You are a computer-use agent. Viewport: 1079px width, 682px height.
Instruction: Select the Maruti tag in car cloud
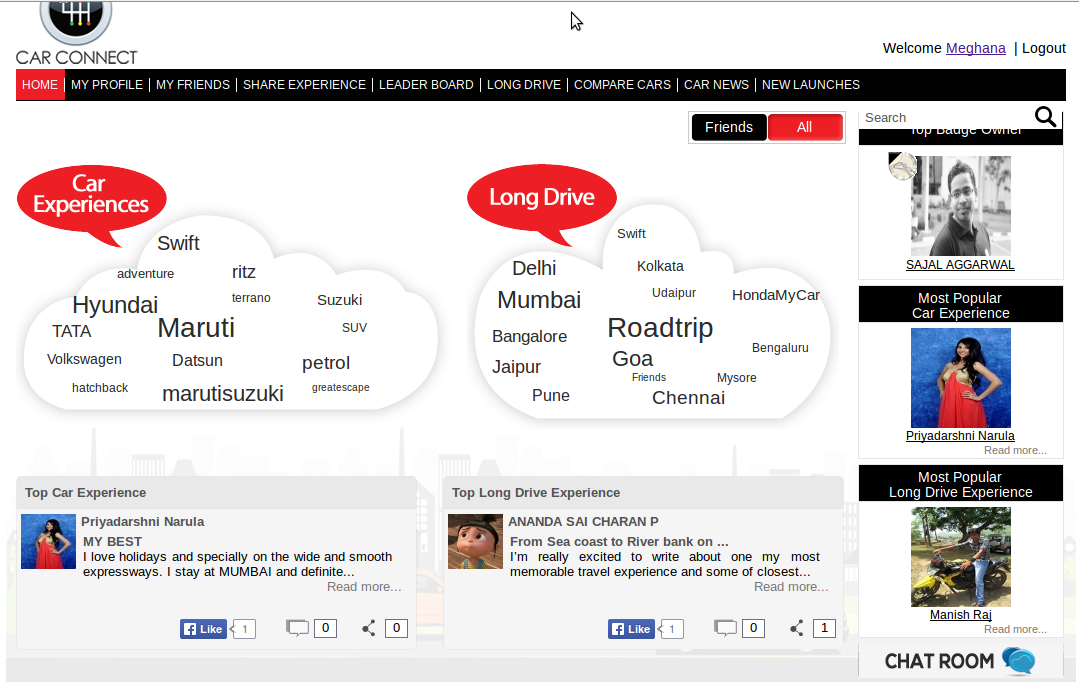196,328
